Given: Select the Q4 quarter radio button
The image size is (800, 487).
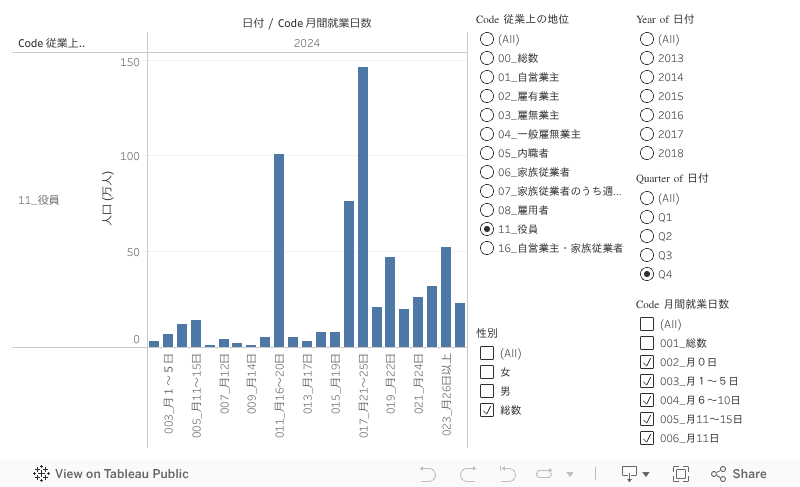Looking at the screenshot, I should pyautogui.click(x=646, y=274).
